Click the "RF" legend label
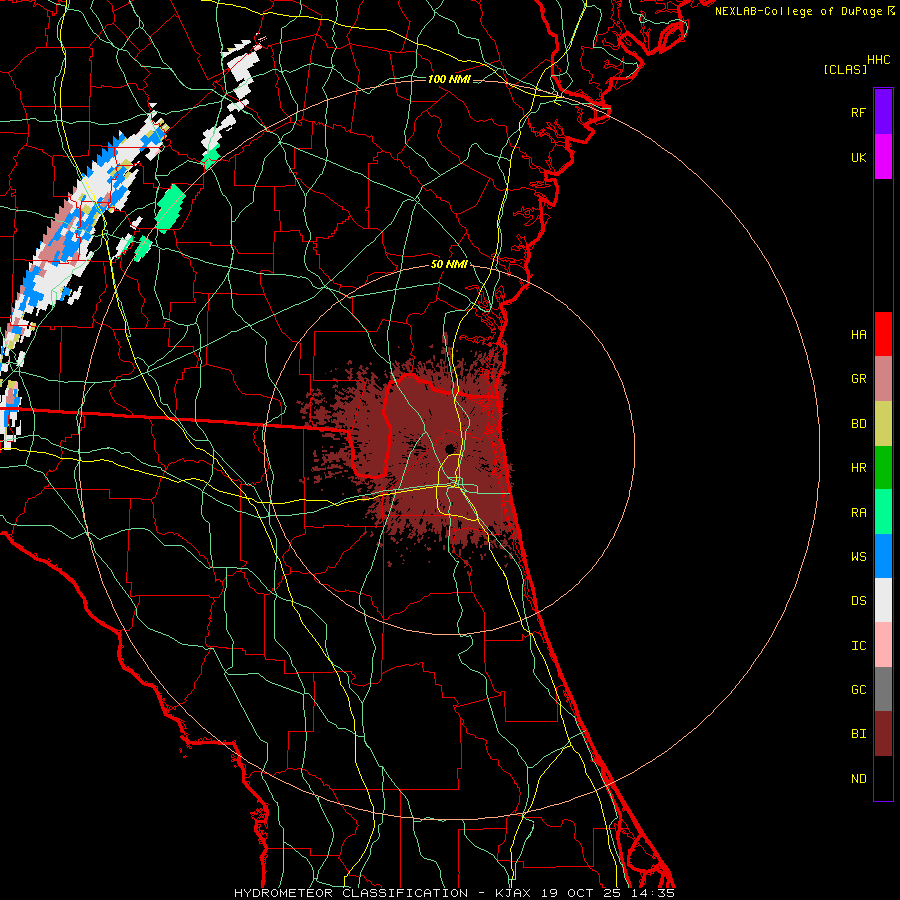The image size is (900, 900). point(858,112)
